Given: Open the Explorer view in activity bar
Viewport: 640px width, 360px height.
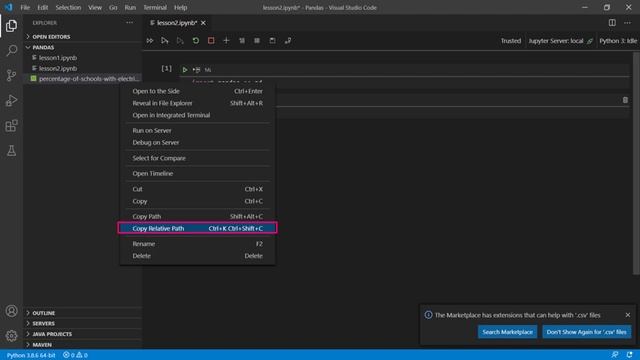Looking at the screenshot, I should 11,25.
